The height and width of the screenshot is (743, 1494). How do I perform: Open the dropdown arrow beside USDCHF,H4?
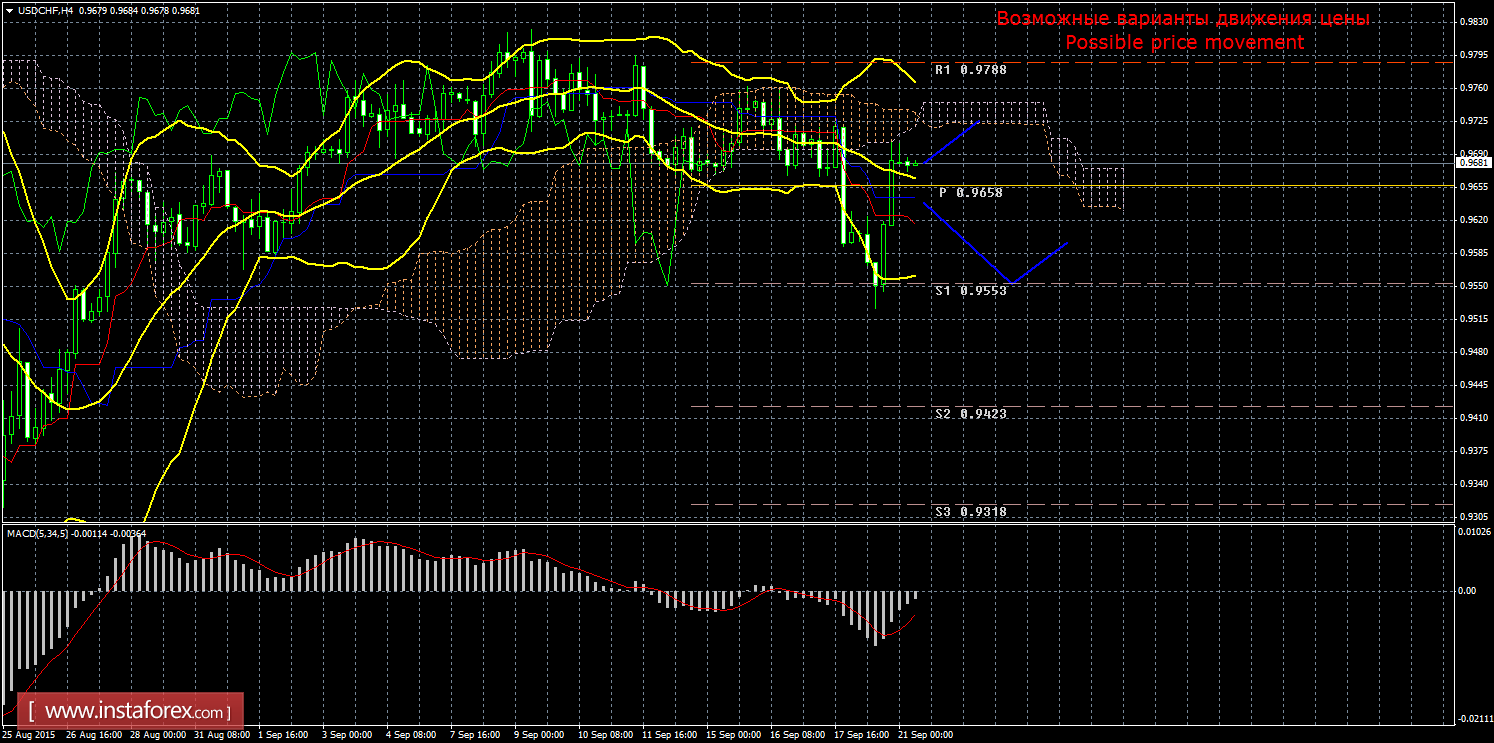[8, 10]
